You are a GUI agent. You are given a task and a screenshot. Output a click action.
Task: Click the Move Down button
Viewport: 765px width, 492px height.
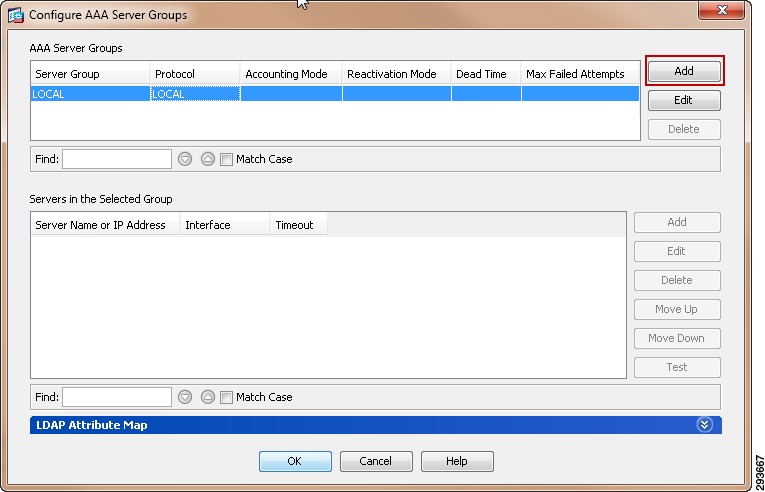677,338
